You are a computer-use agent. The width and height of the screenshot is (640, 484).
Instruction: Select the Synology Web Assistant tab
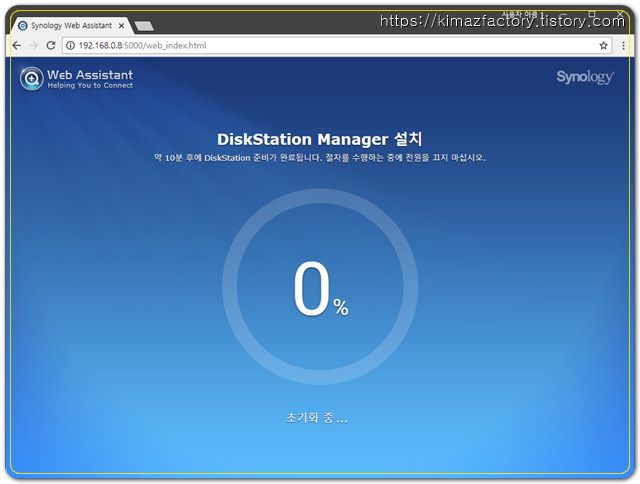click(71, 25)
